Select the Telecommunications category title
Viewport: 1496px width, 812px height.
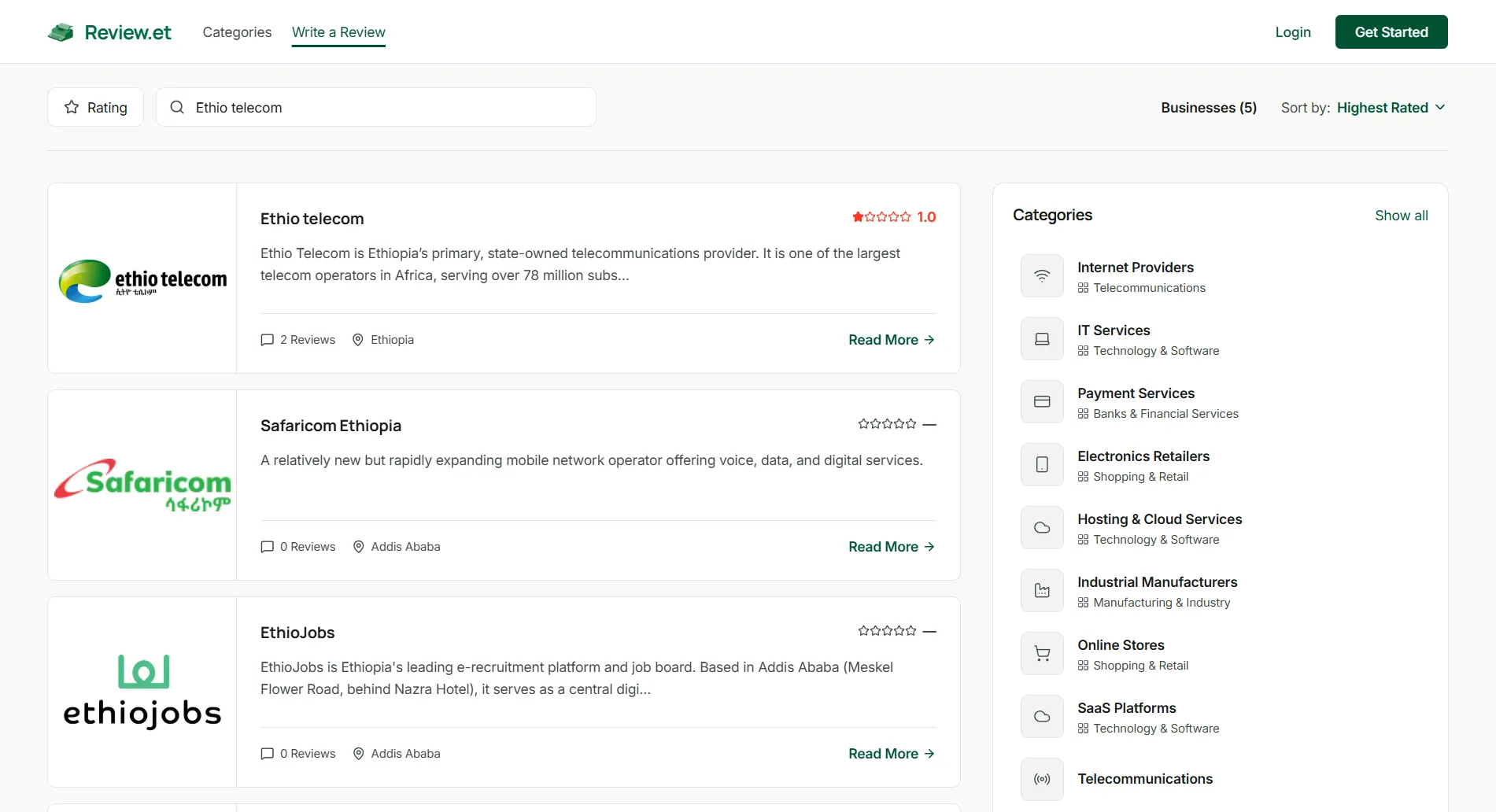[1145, 779]
